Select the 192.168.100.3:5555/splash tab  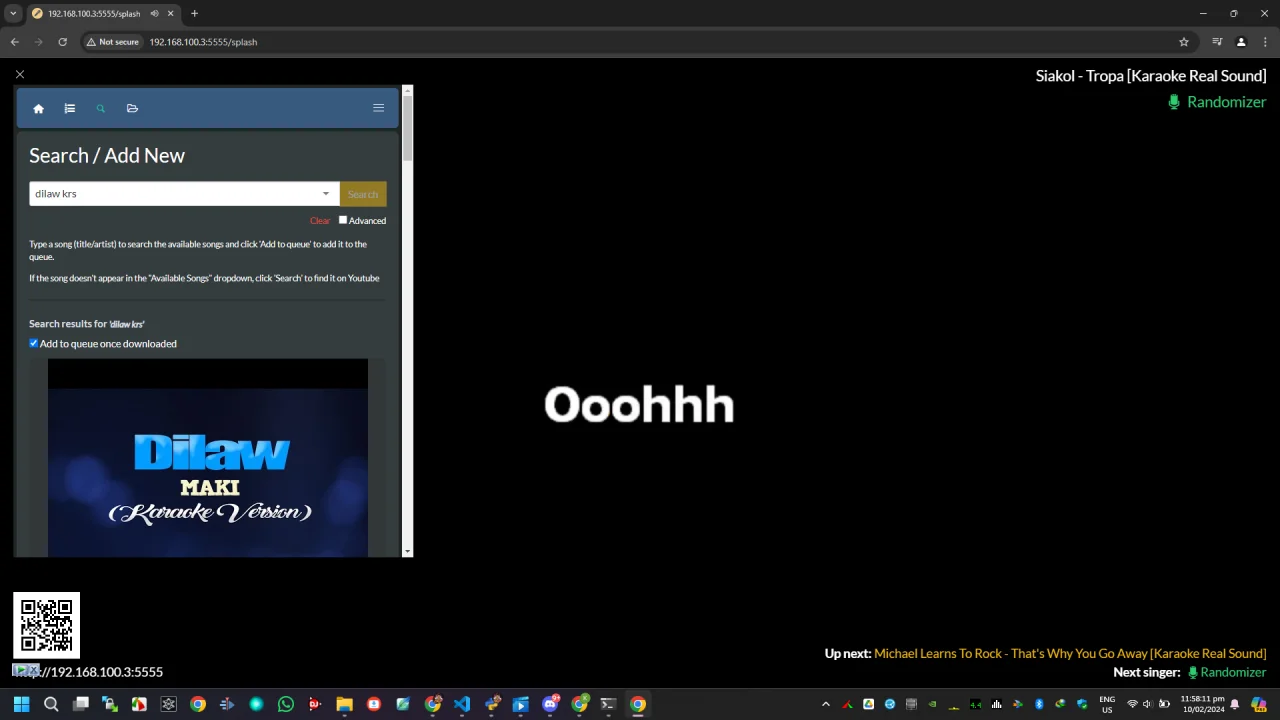click(x=102, y=14)
